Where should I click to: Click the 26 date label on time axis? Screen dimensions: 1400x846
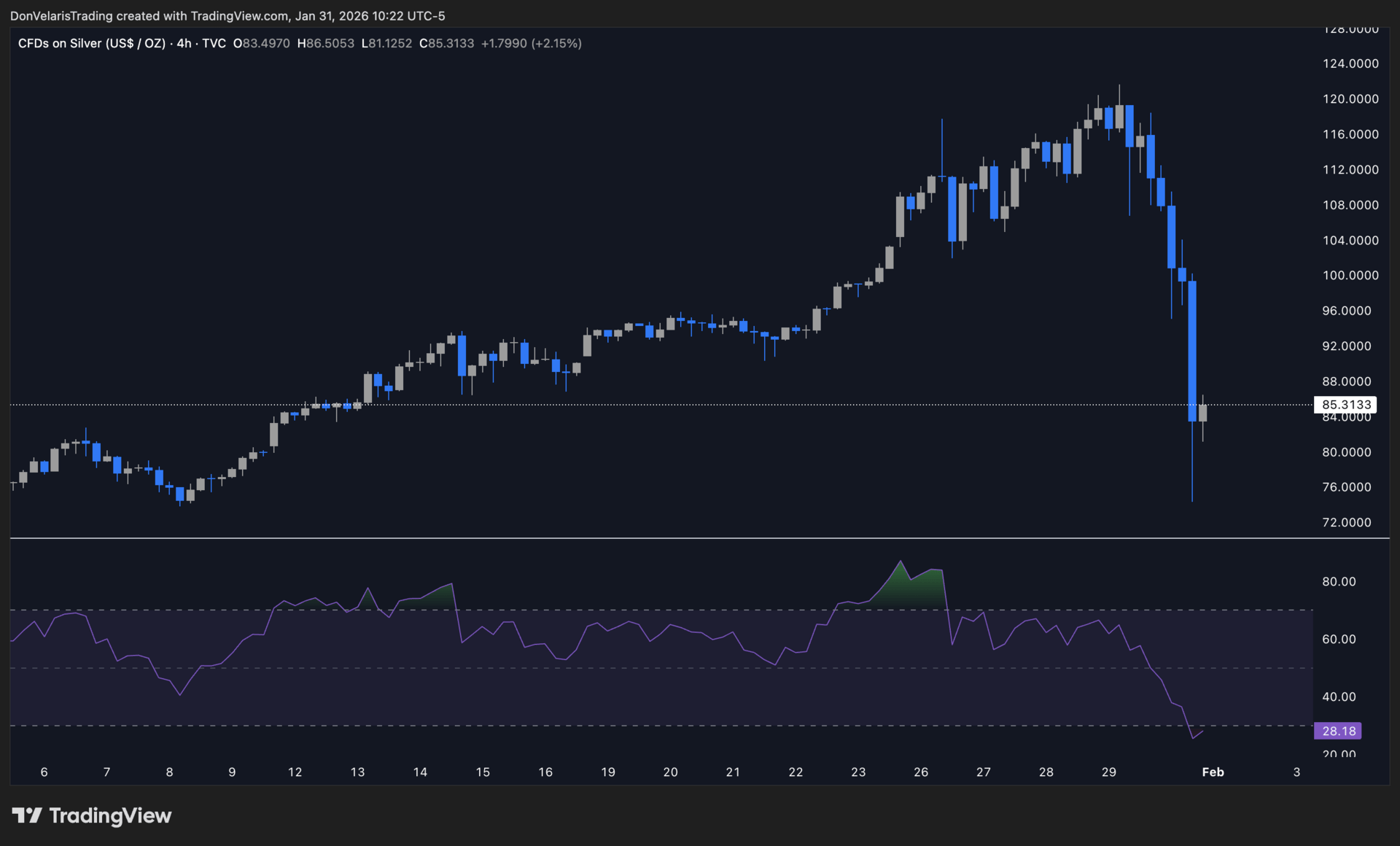pos(920,772)
